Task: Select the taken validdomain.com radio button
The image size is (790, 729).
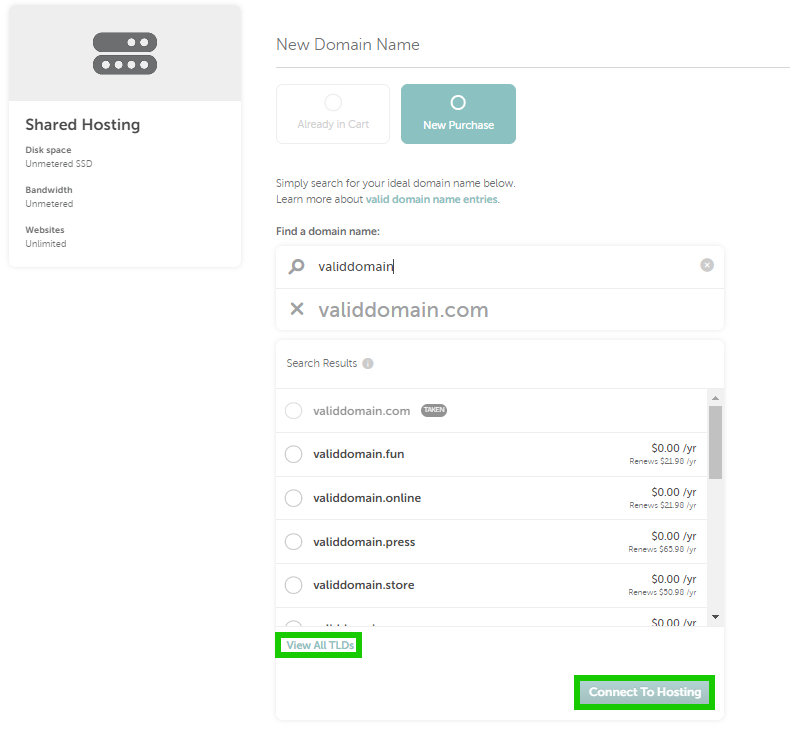Action: pyautogui.click(x=293, y=411)
